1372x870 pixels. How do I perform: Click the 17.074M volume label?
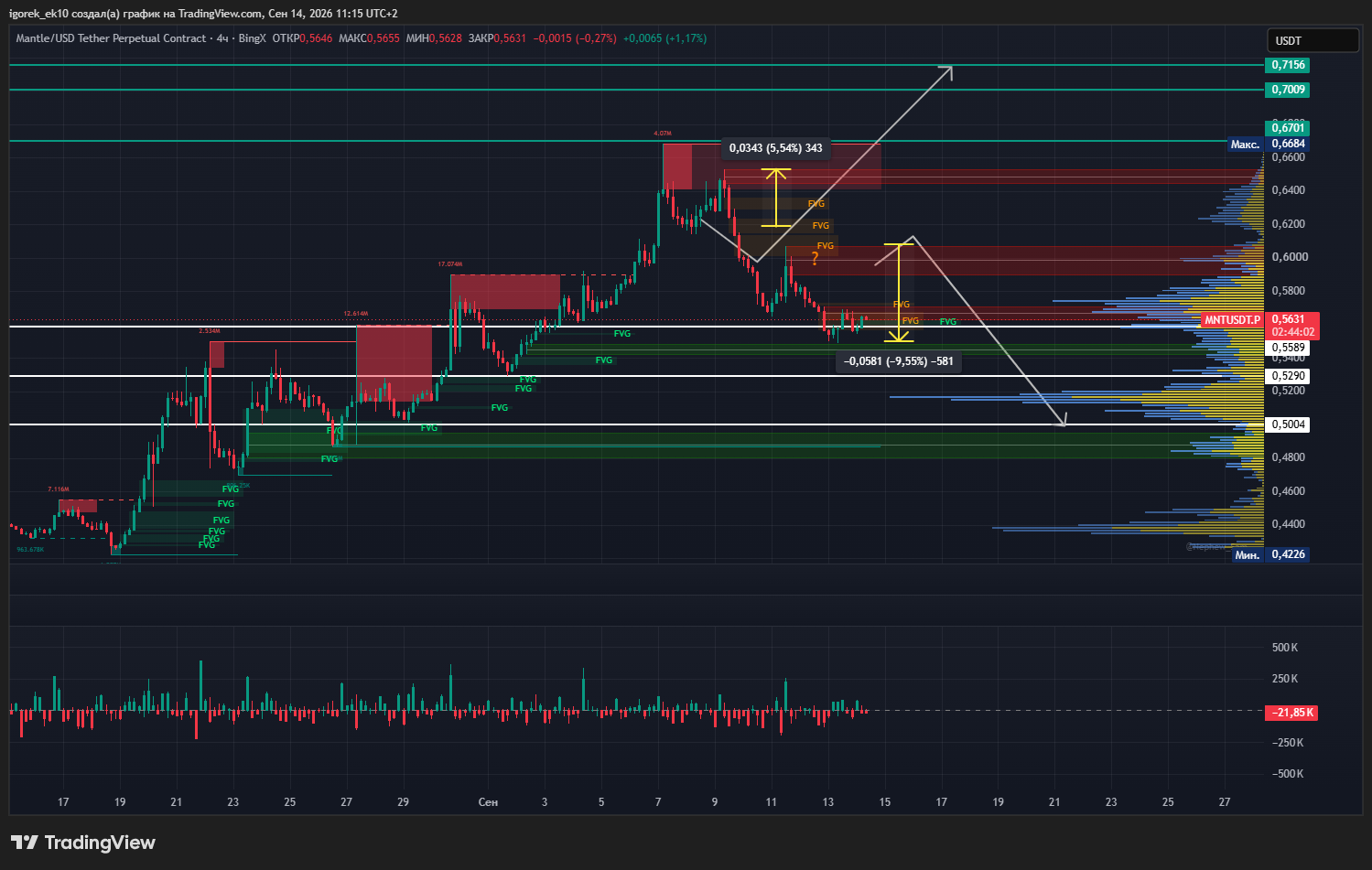[449, 264]
